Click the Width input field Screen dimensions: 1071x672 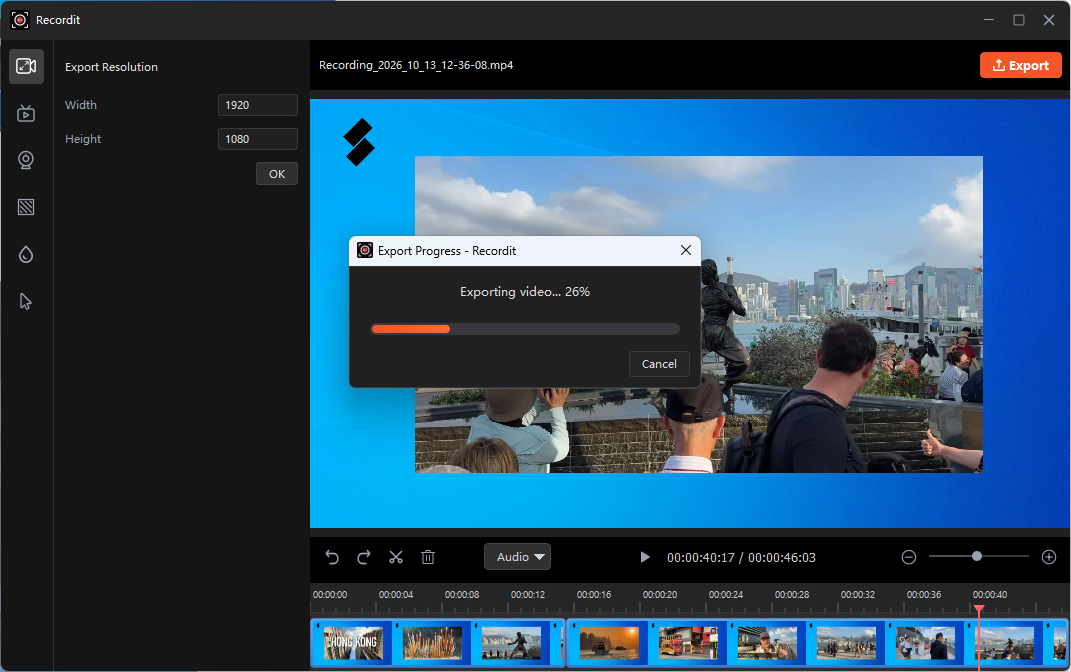258,105
